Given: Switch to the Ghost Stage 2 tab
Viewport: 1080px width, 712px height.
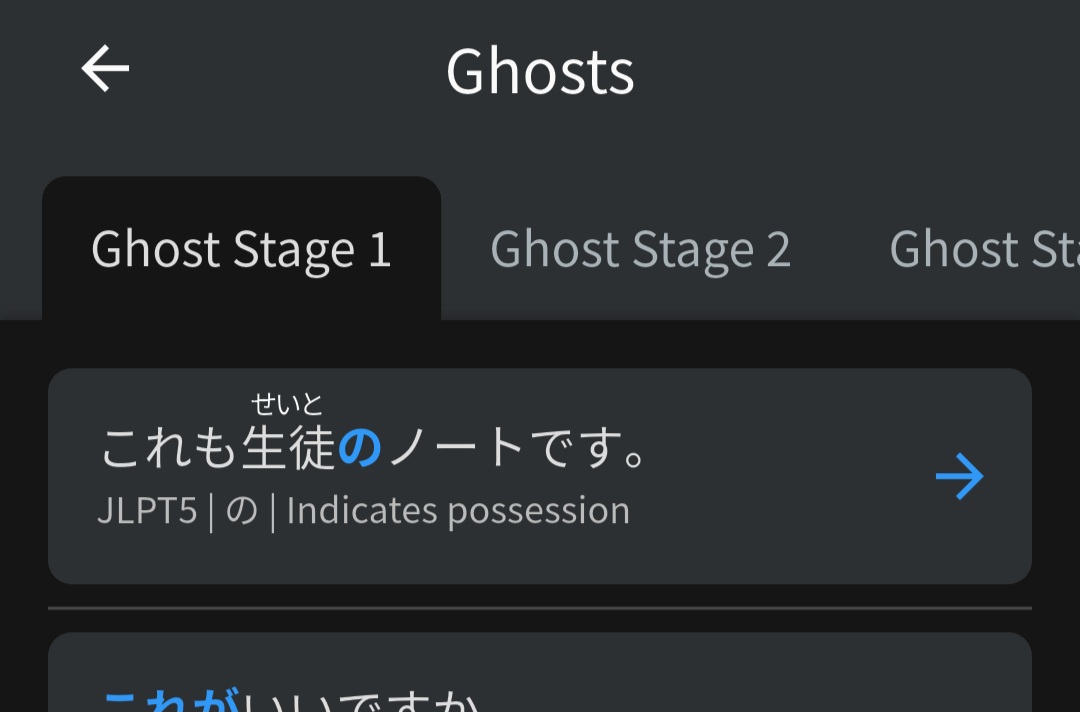Looking at the screenshot, I should pos(640,249).
